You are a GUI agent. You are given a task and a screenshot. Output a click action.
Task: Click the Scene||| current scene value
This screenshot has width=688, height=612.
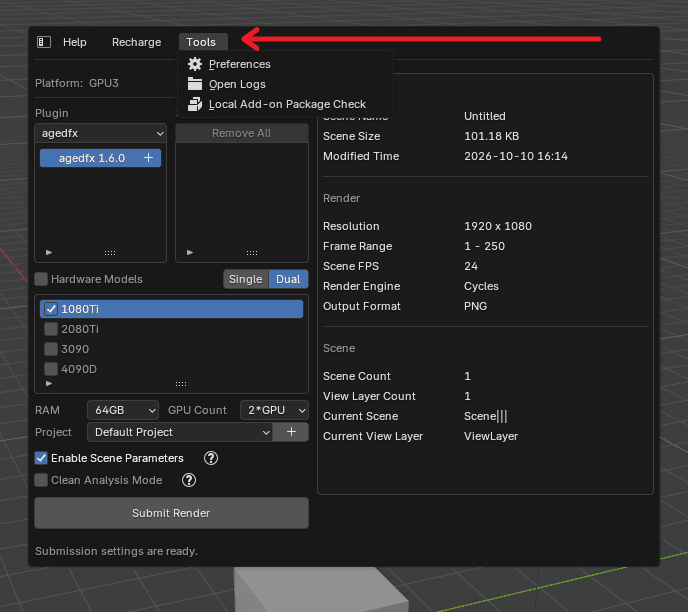coord(486,416)
